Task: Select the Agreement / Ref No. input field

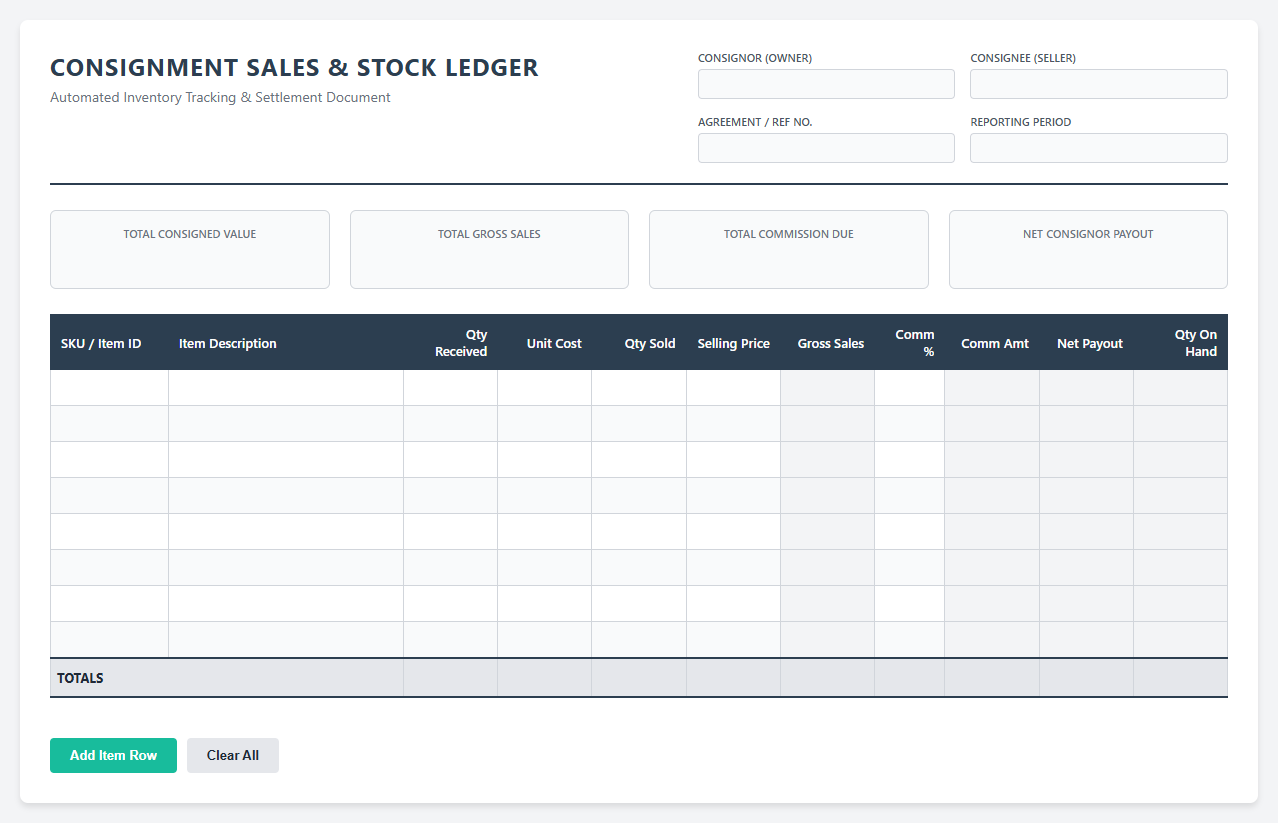Action: pos(826,148)
